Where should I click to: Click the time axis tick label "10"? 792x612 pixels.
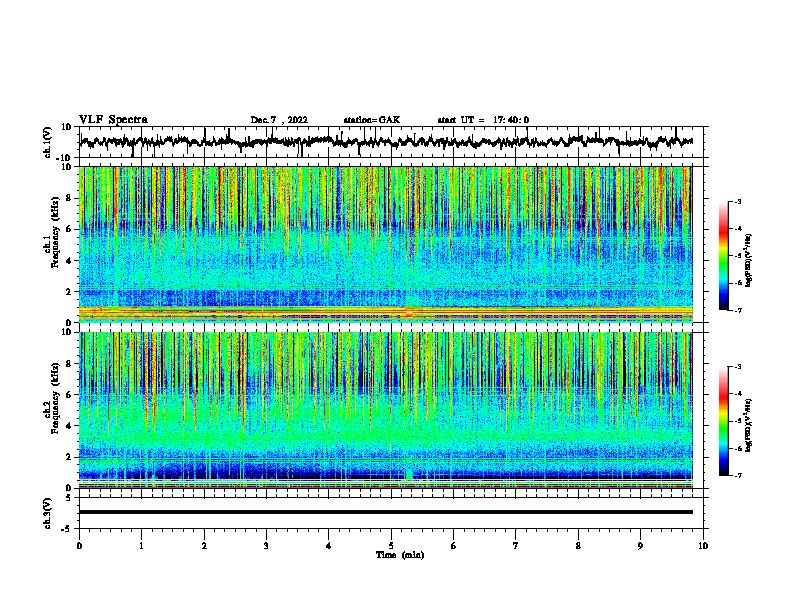coord(703,546)
